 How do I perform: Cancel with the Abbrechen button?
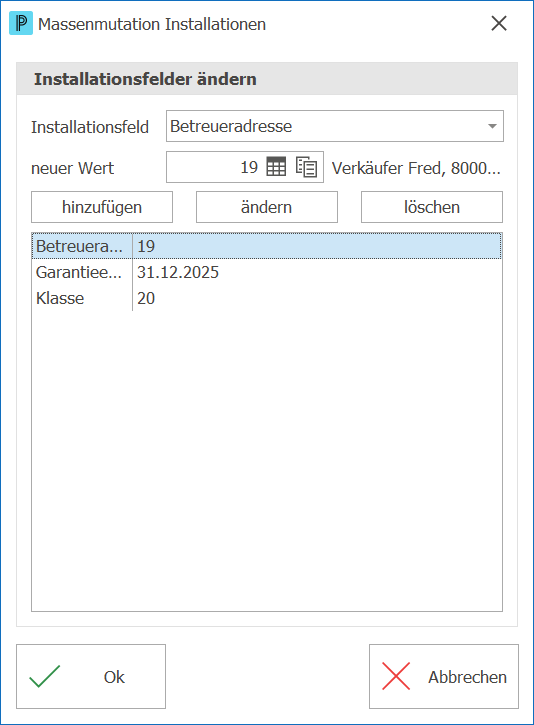pos(444,676)
